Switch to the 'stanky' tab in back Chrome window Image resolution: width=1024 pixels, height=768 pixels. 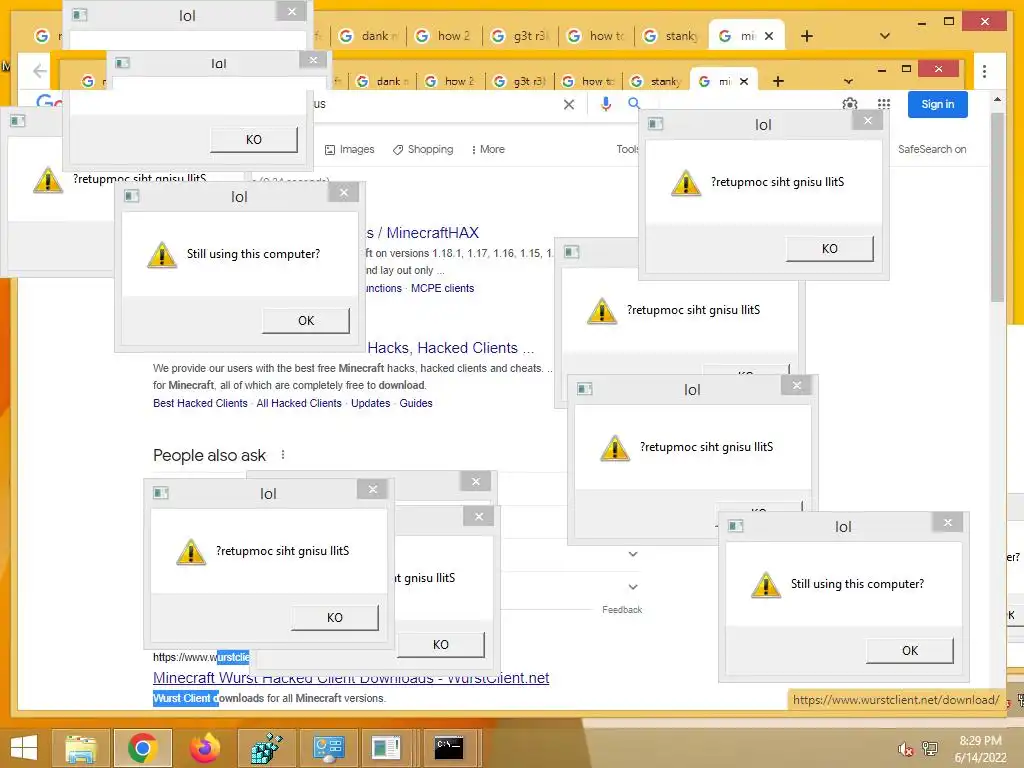(672, 36)
